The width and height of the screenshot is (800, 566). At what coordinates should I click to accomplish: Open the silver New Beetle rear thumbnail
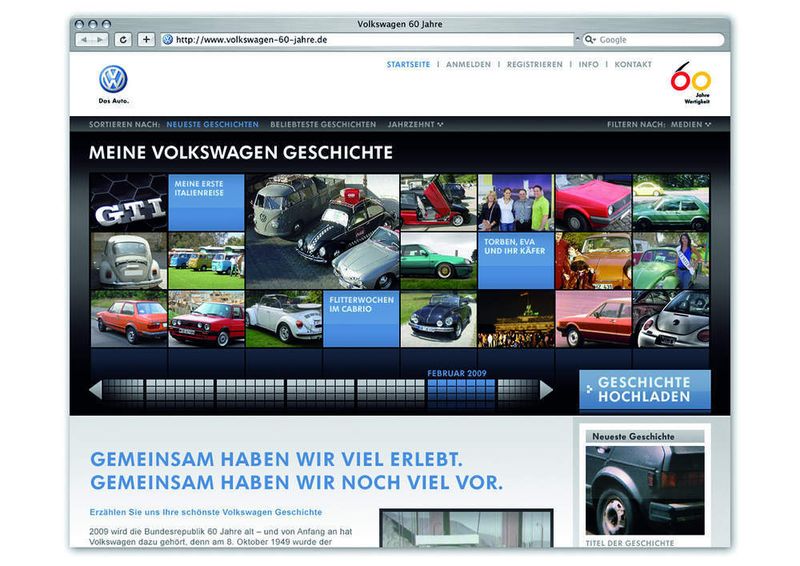(671, 319)
